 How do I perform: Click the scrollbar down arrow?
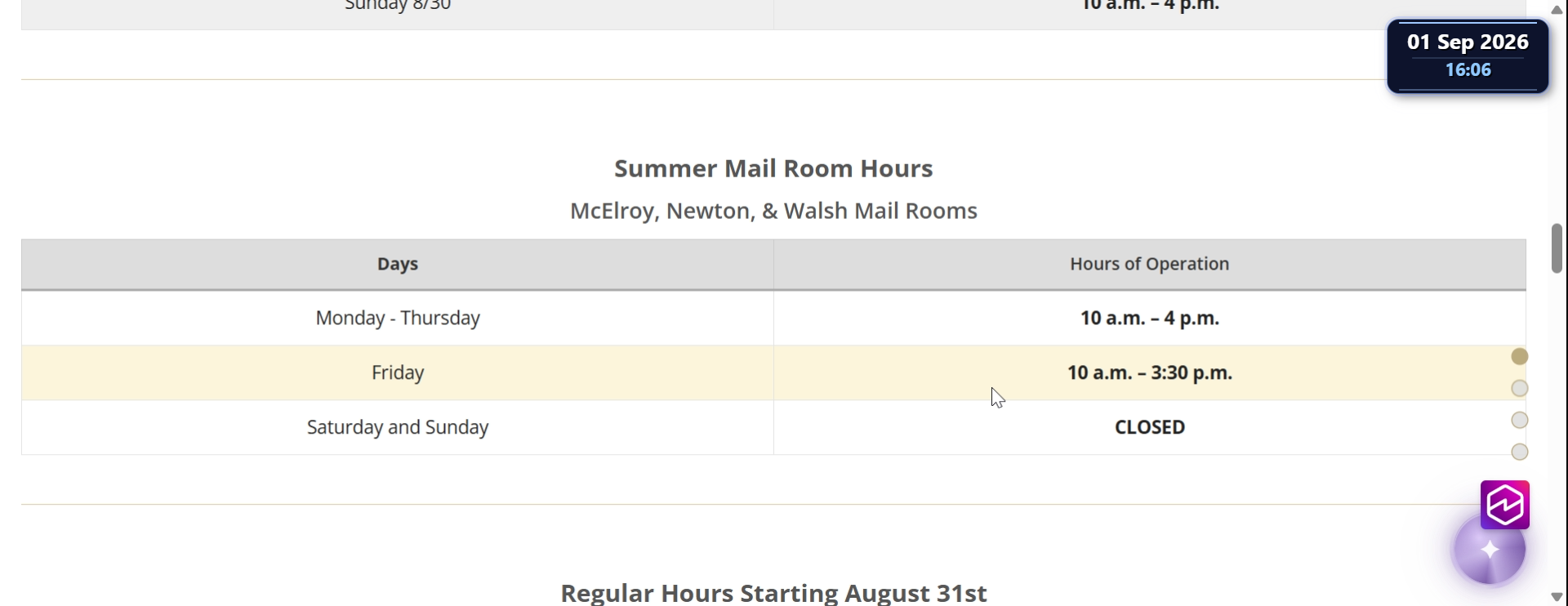pos(1557,597)
